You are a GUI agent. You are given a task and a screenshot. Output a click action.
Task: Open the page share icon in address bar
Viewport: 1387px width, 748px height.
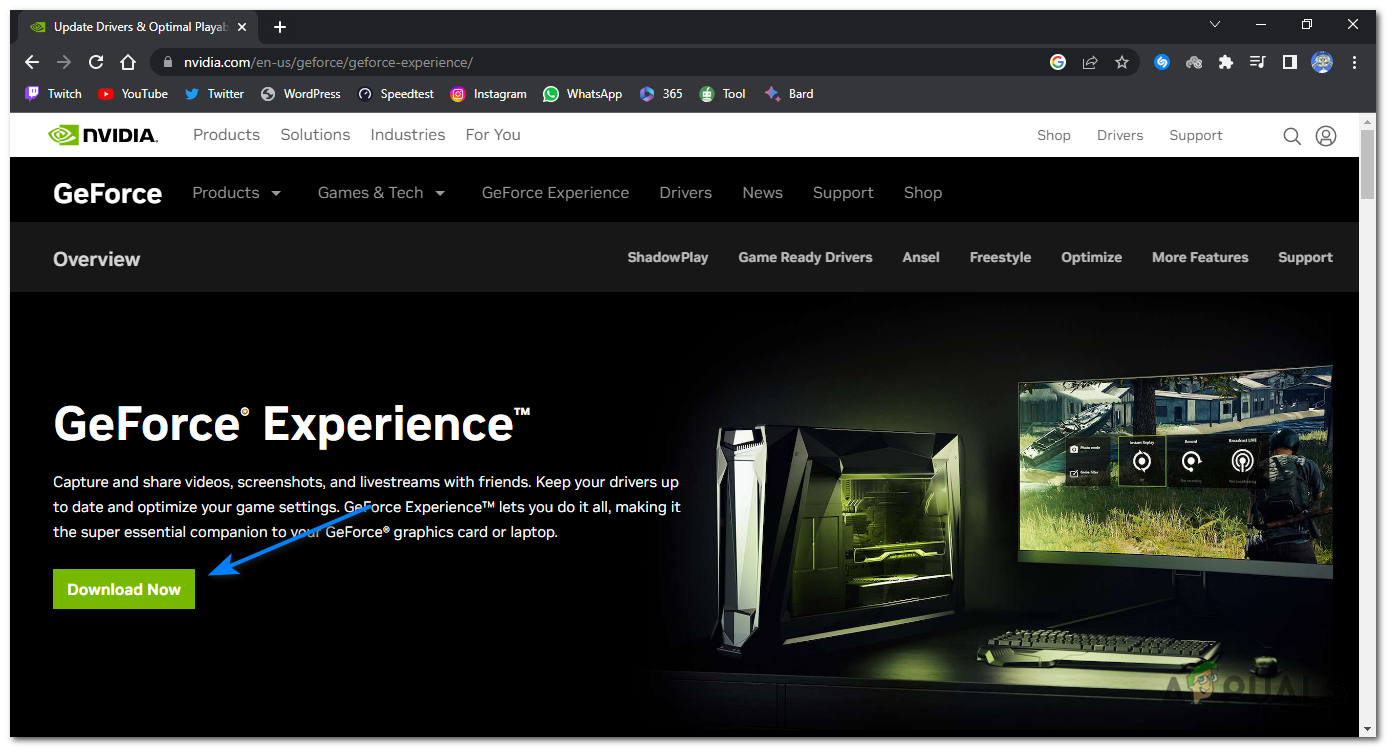pos(1089,62)
